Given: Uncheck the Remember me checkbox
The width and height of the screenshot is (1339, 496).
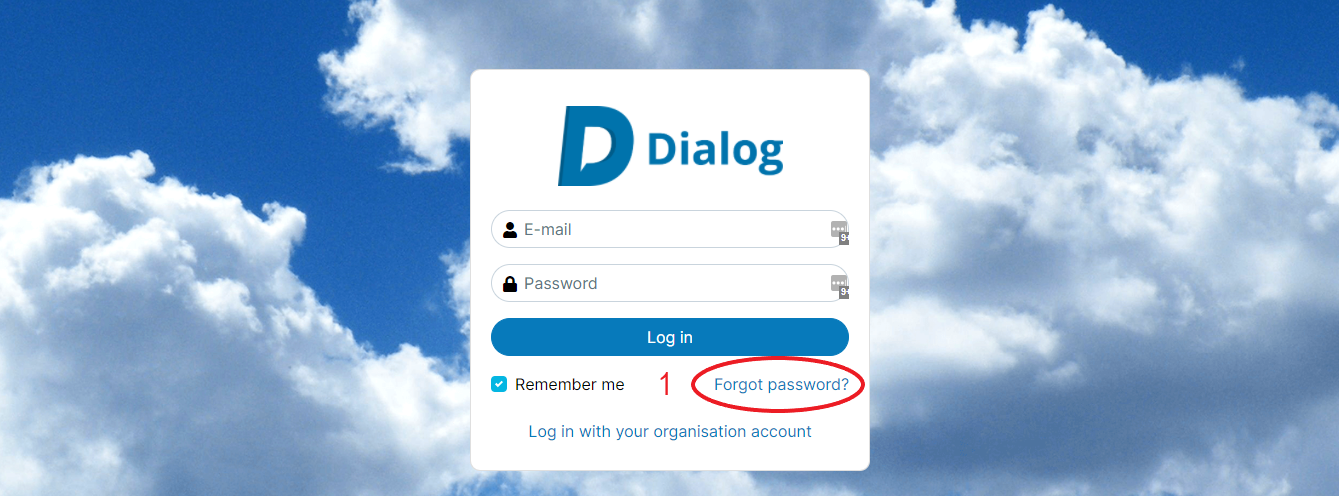Looking at the screenshot, I should 499,384.
